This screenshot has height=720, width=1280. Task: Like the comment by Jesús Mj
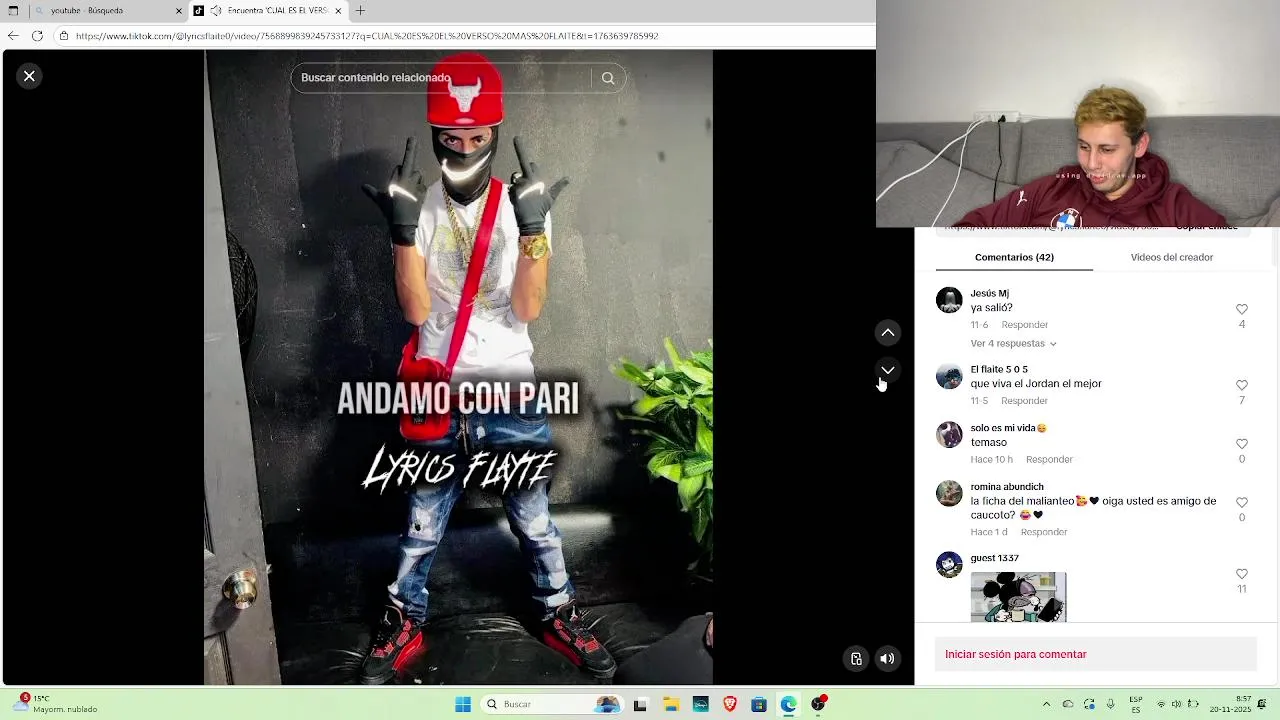point(1242,309)
